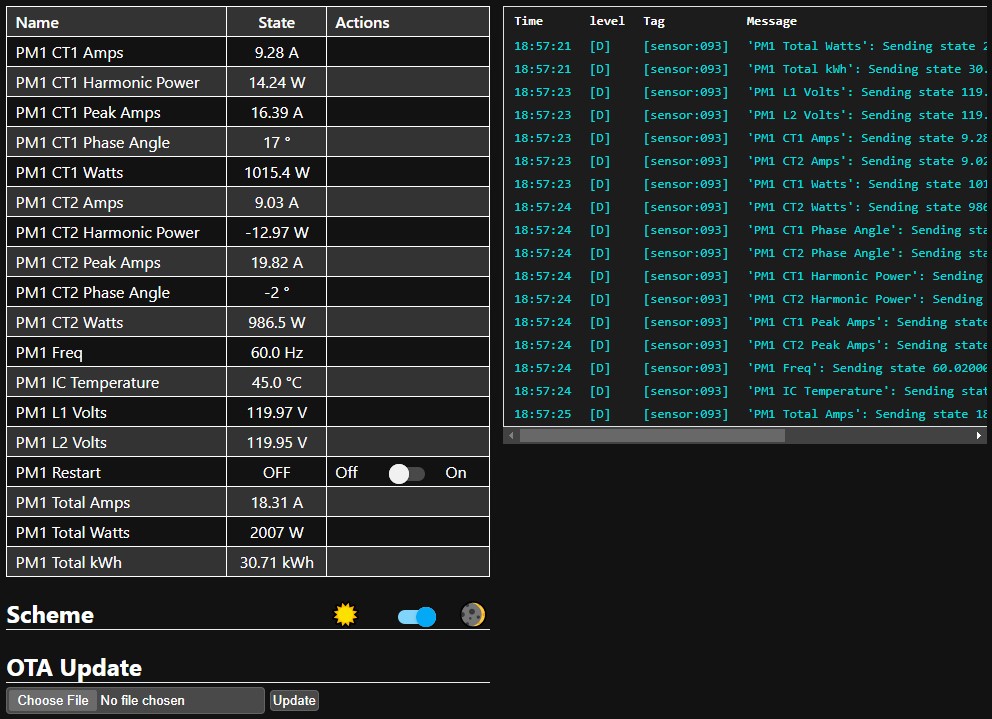This screenshot has width=992, height=719.
Task: Click the log horizontal scrollbar thumb
Action: click(x=652, y=435)
